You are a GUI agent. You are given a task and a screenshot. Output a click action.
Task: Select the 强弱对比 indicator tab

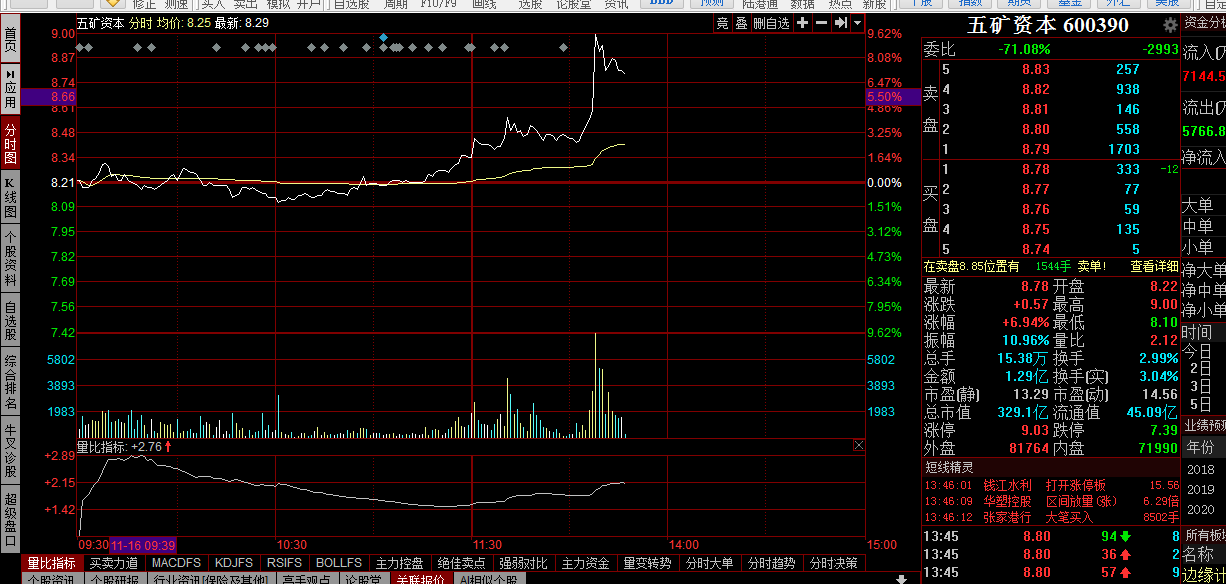[524, 564]
